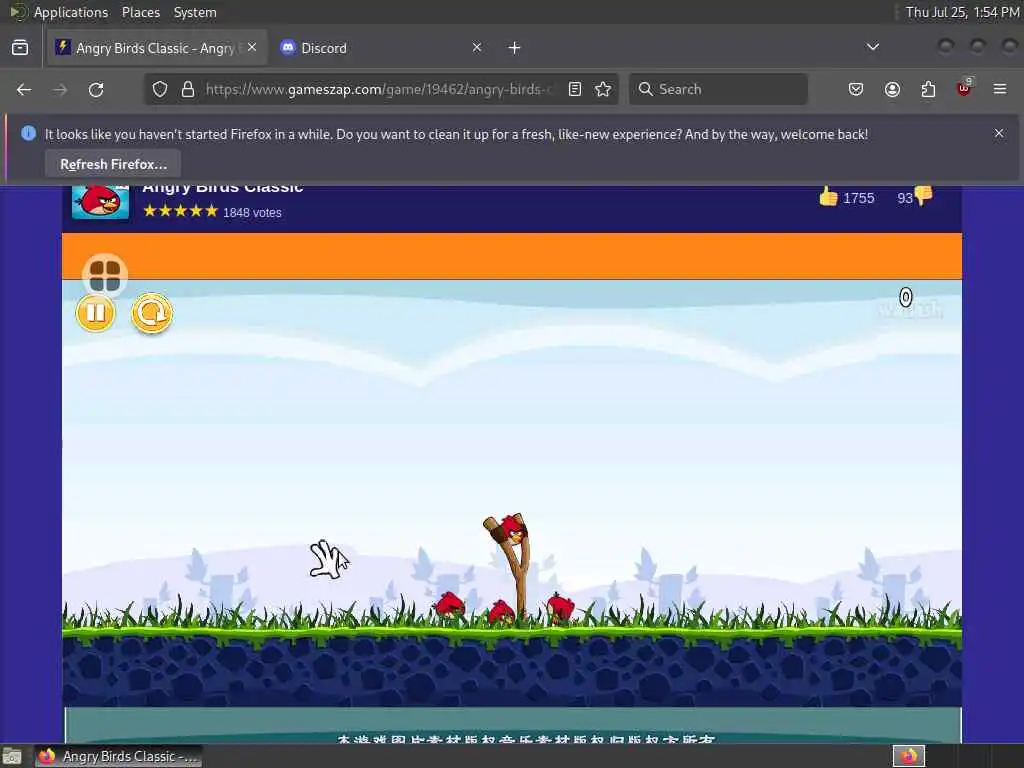The height and width of the screenshot is (768, 1024).
Task: Click Refresh Firefox button
Action: [x=113, y=164]
